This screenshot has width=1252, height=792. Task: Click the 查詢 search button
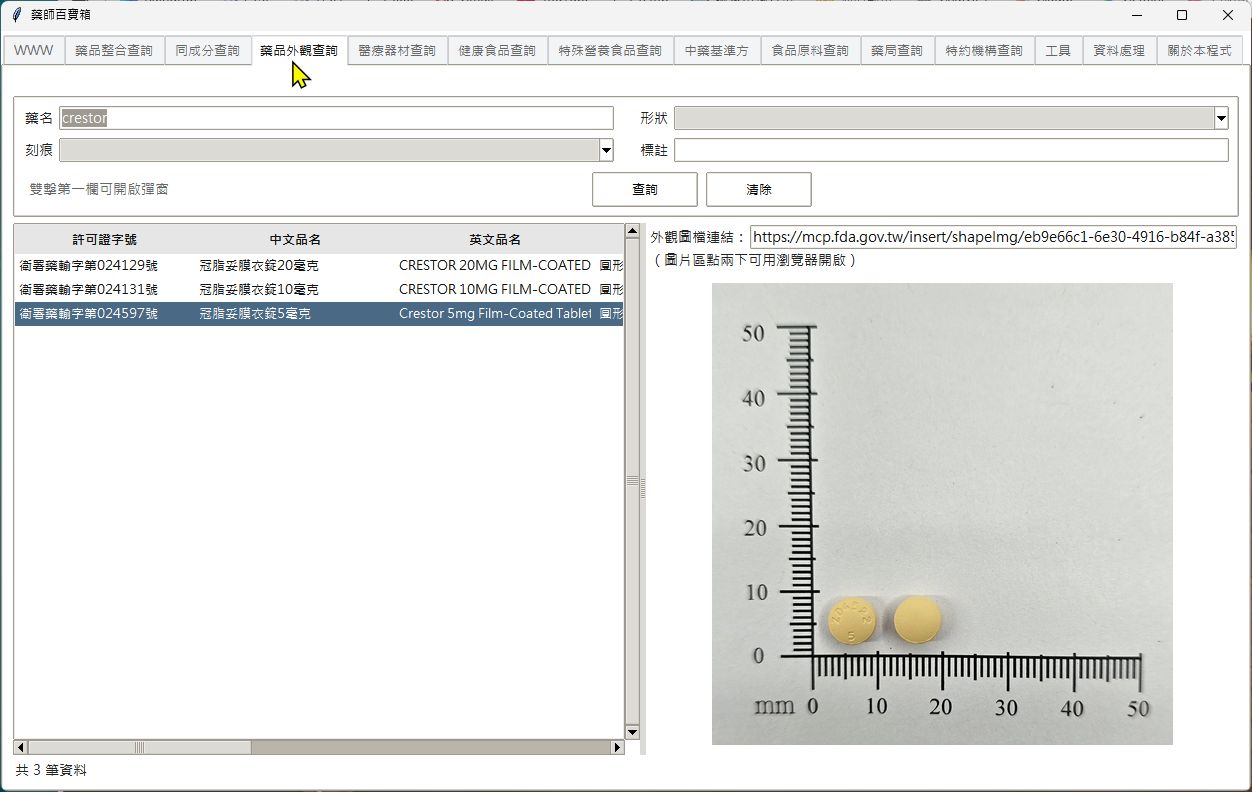645,189
